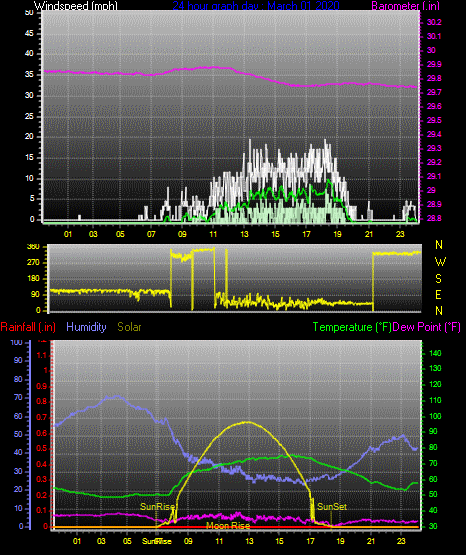This screenshot has height=555, width=466.
Task: Select the red "Rainfall (.in)" legend label
Action: coord(28,327)
